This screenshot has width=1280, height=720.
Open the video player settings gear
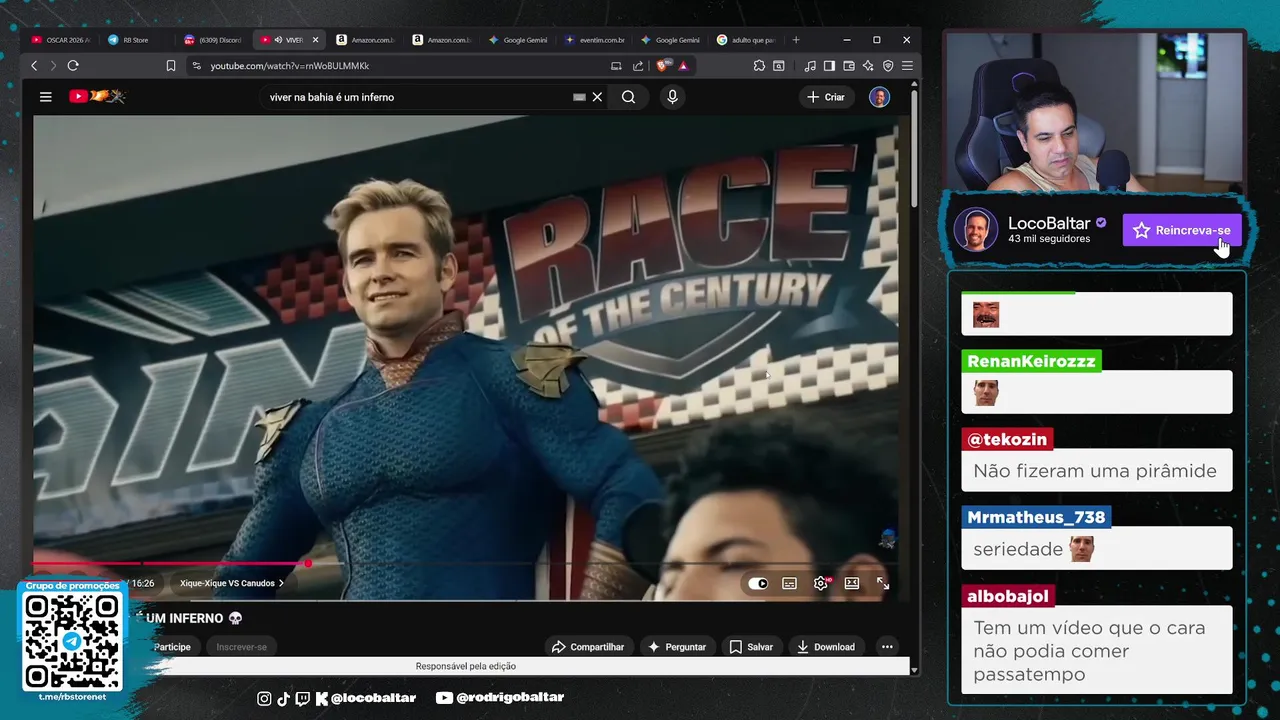pos(821,583)
